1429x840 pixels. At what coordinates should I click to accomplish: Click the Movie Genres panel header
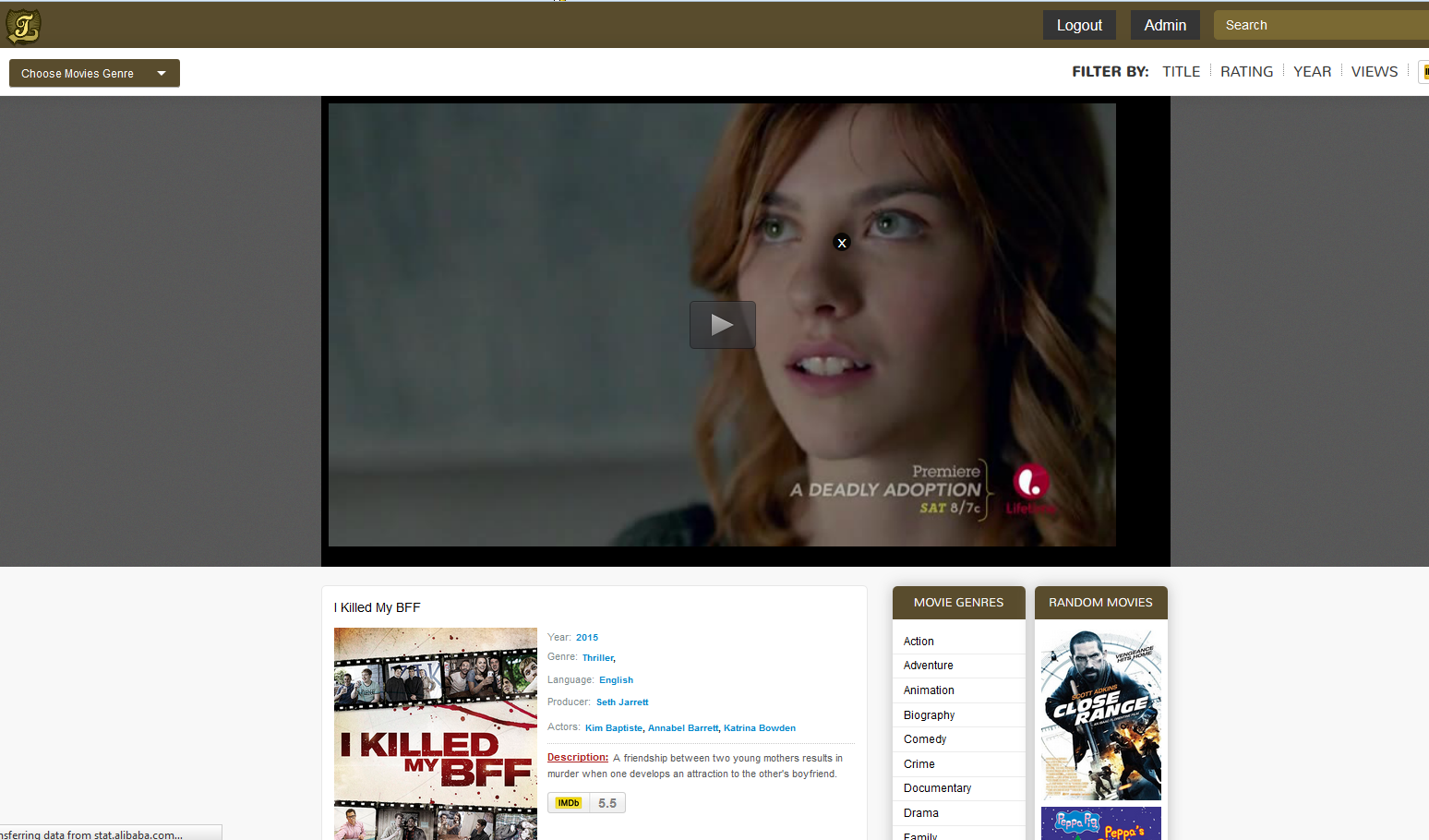[x=959, y=603]
